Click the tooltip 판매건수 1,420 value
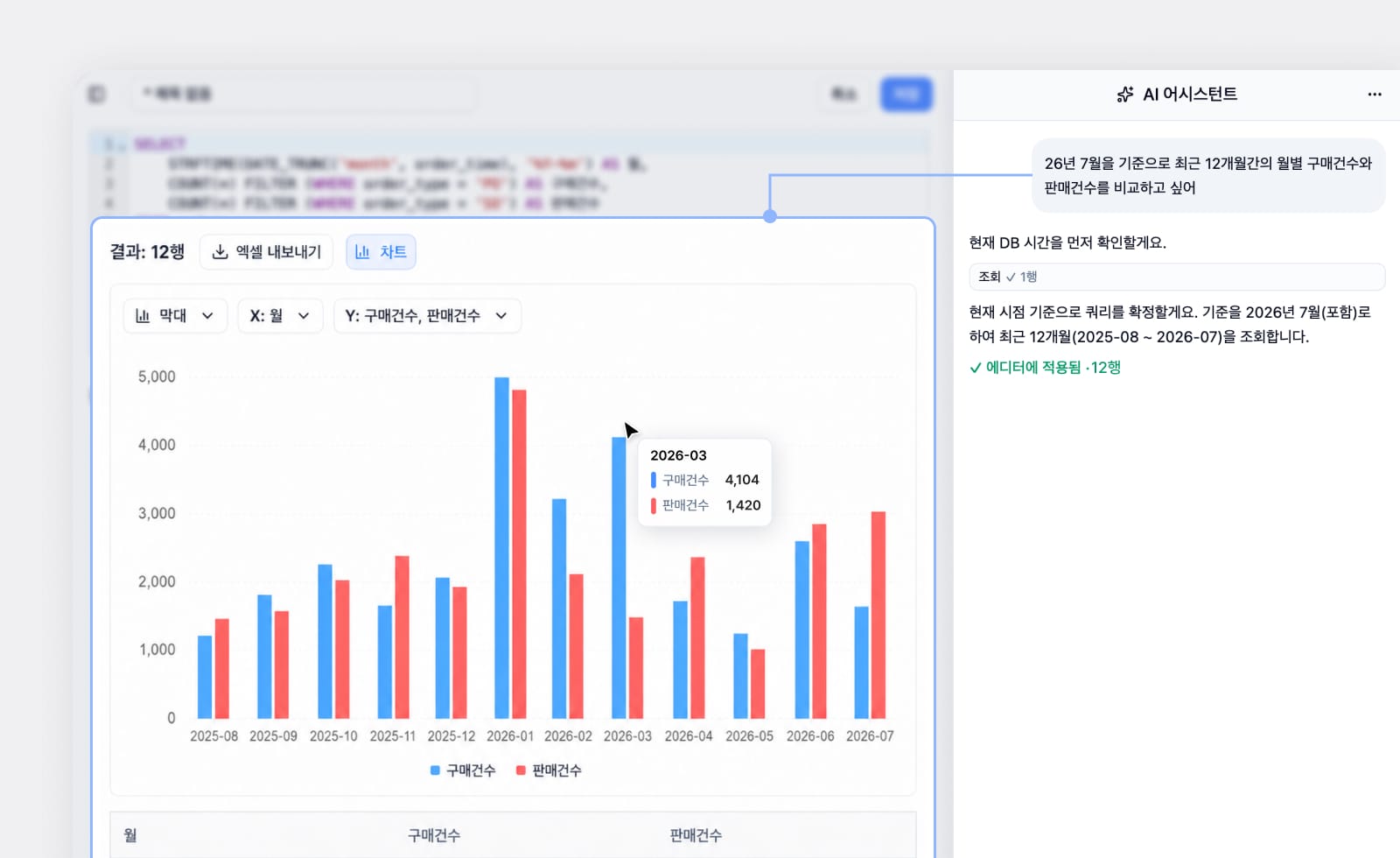The width and height of the screenshot is (1400, 858). [743, 505]
